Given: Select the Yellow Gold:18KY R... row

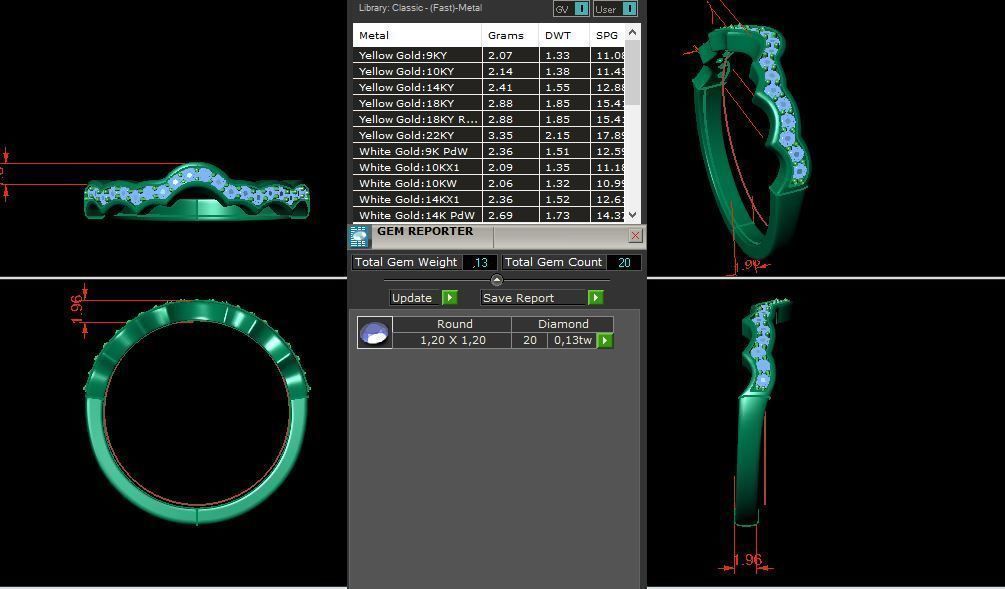Looking at the screenshot, I should [488, 119].
